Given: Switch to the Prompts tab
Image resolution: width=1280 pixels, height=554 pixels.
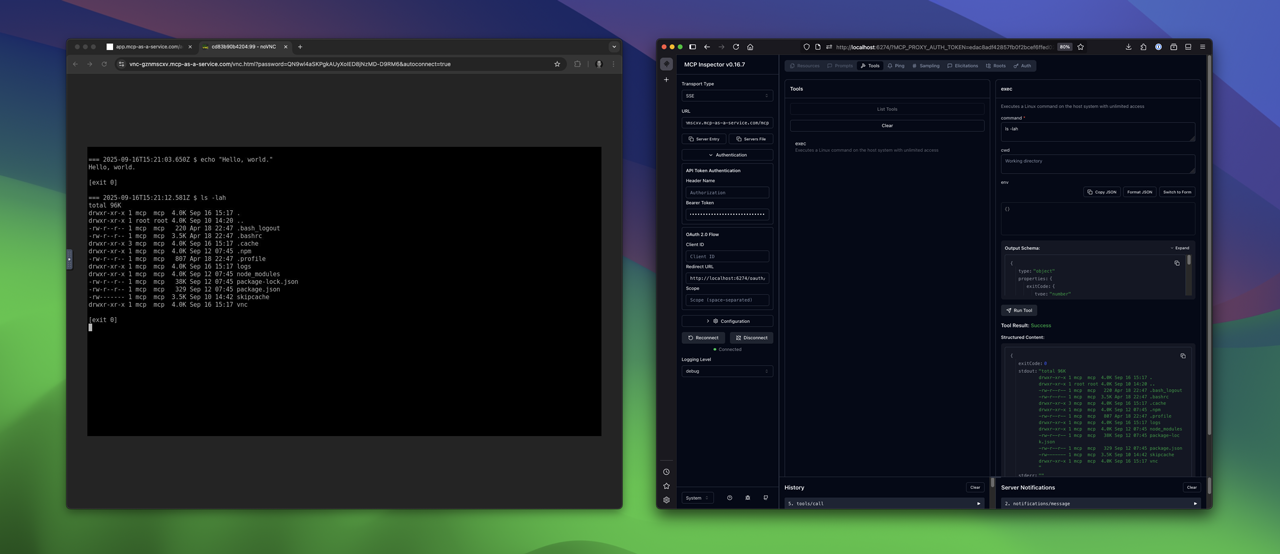Looking at the screenshot, I should [840, 66].
